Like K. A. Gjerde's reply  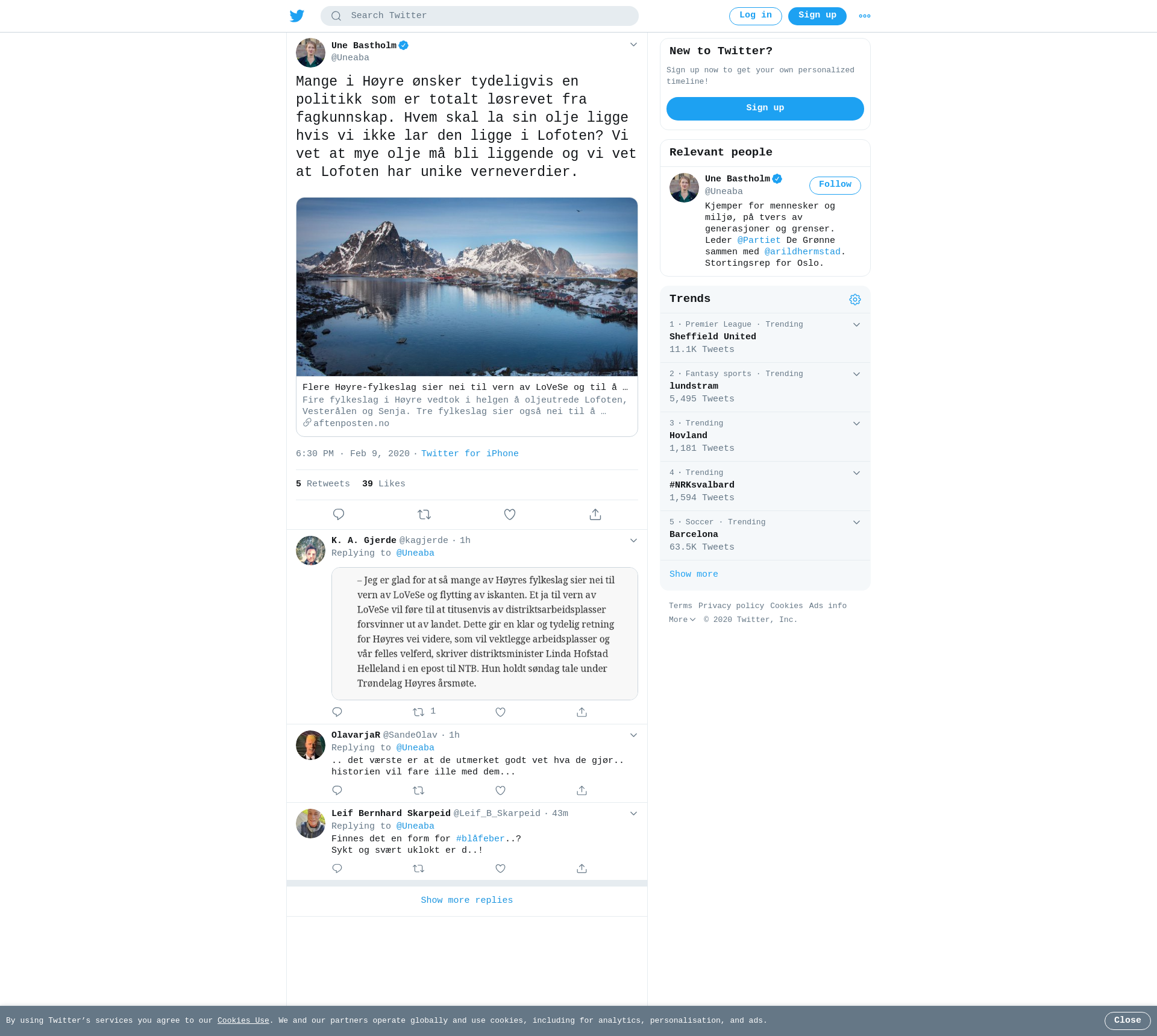coord(501,712)
